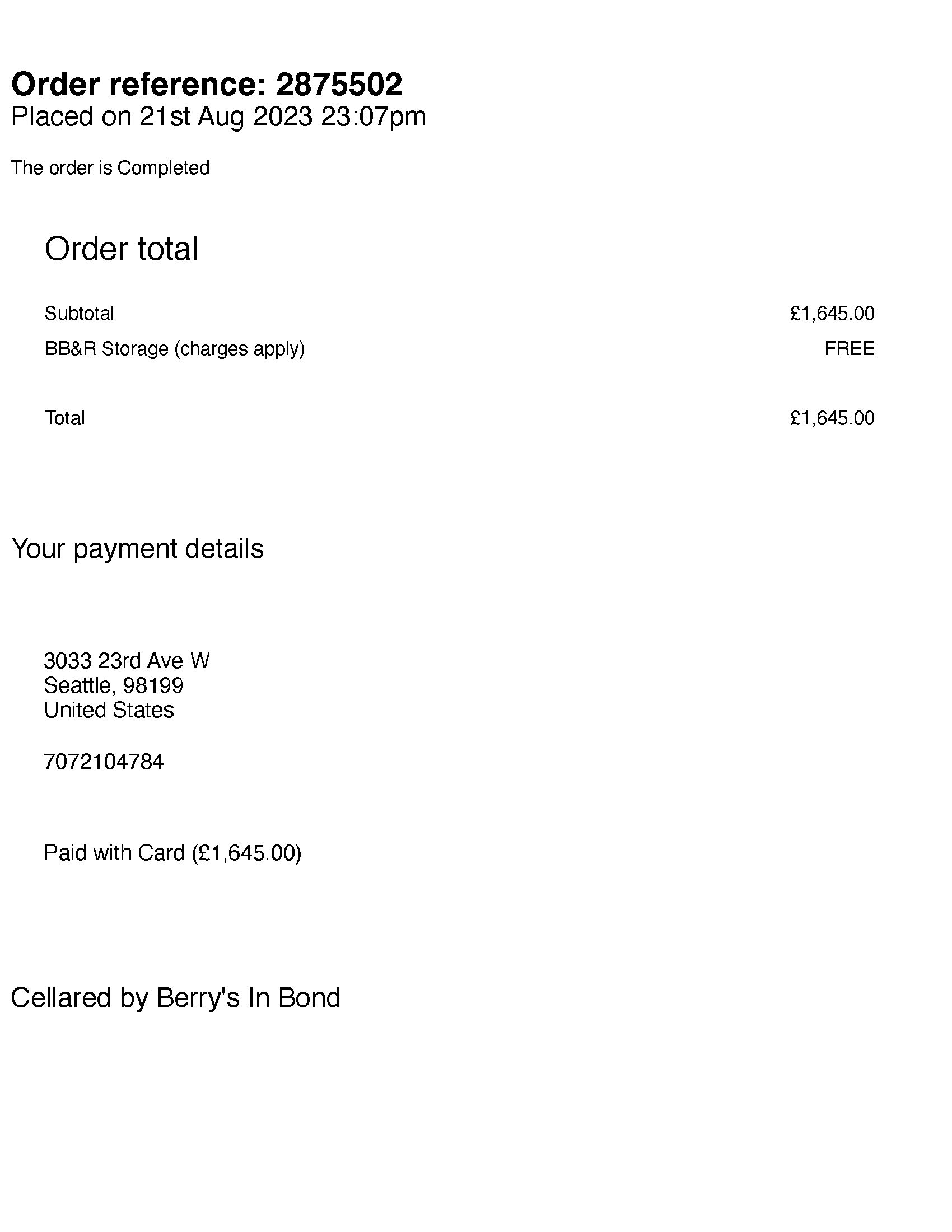This screenshot has width=952, height=1232.
Task: Click the phone number 7072104784
Action: [x=104, y=762]
